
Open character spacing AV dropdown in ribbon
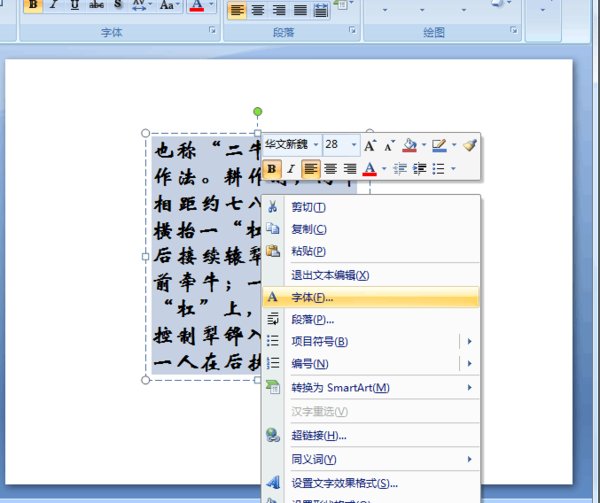click(x=141, y=5)
